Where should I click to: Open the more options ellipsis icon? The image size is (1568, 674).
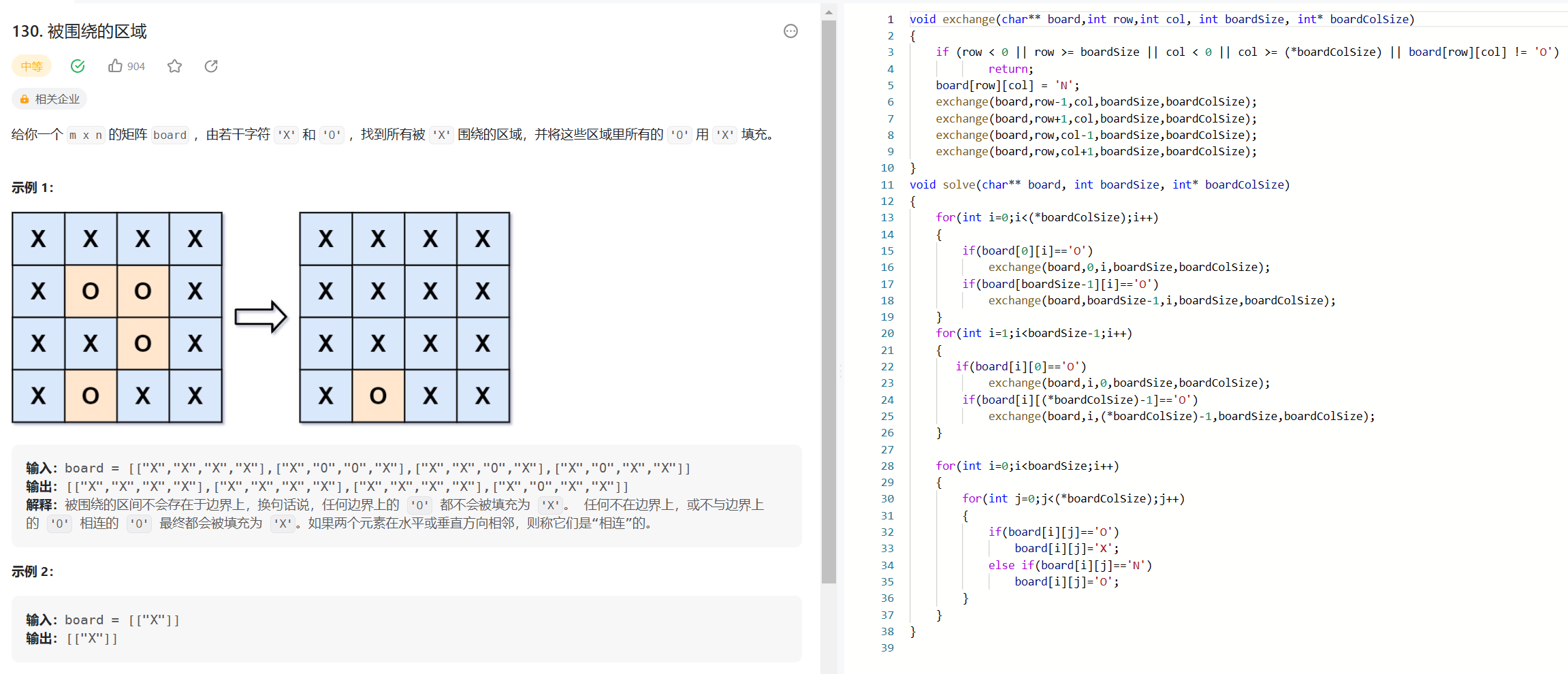pos(790,31)
